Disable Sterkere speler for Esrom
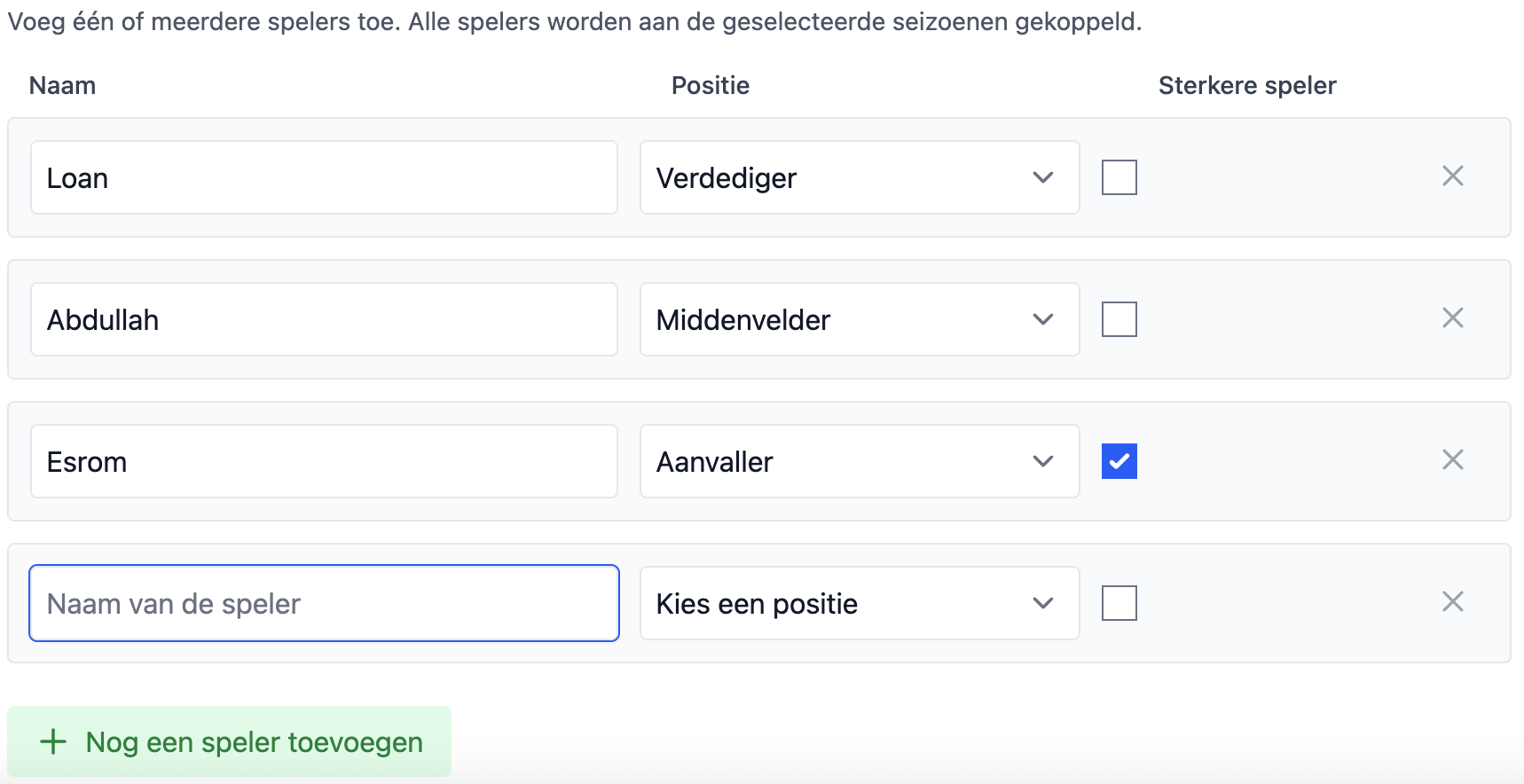1524x784 pixels. (x=1119, y=460)
